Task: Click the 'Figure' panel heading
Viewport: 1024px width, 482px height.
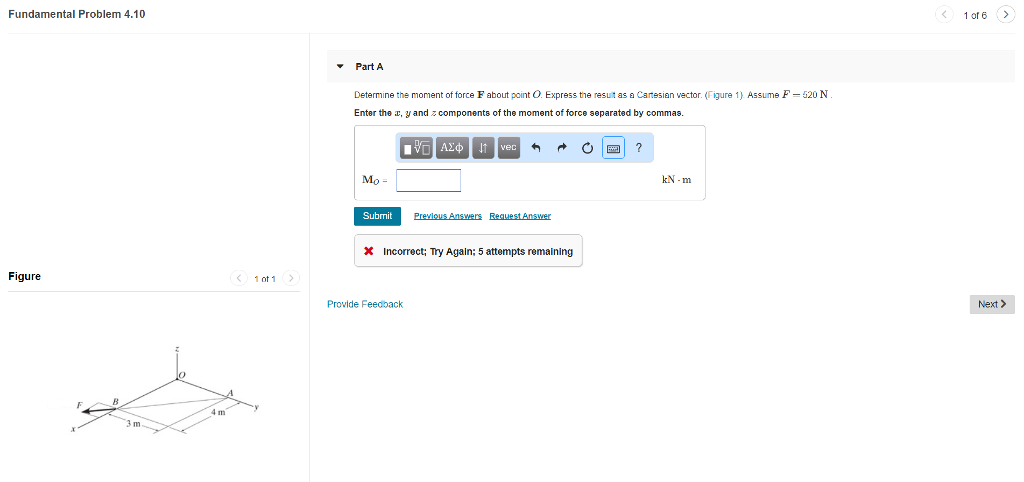Action: pyautogui.click(x=24, y=277)
